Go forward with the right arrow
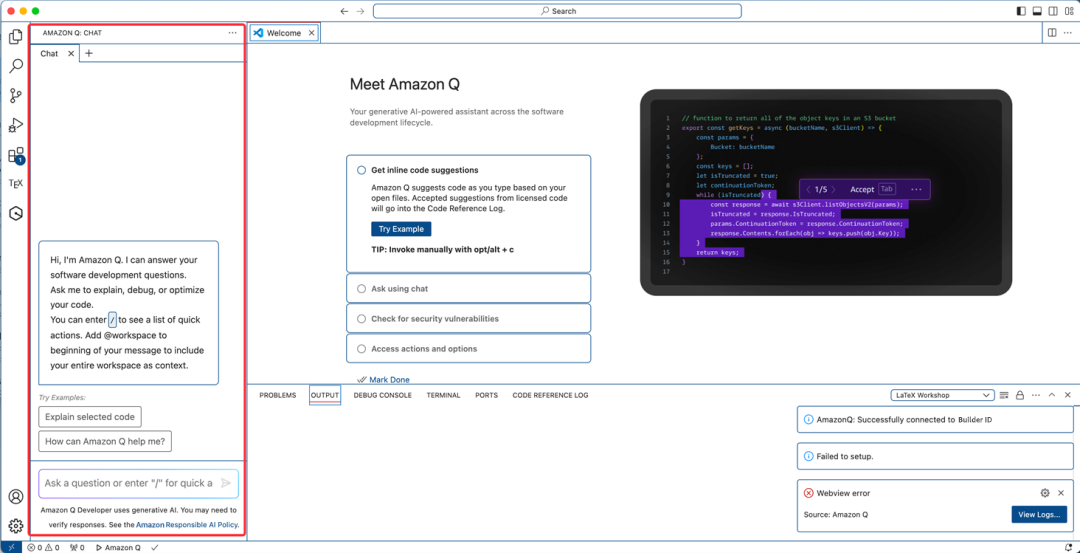Image resolution: width=1080 pixels, height=553 pixels. [360, 11]
